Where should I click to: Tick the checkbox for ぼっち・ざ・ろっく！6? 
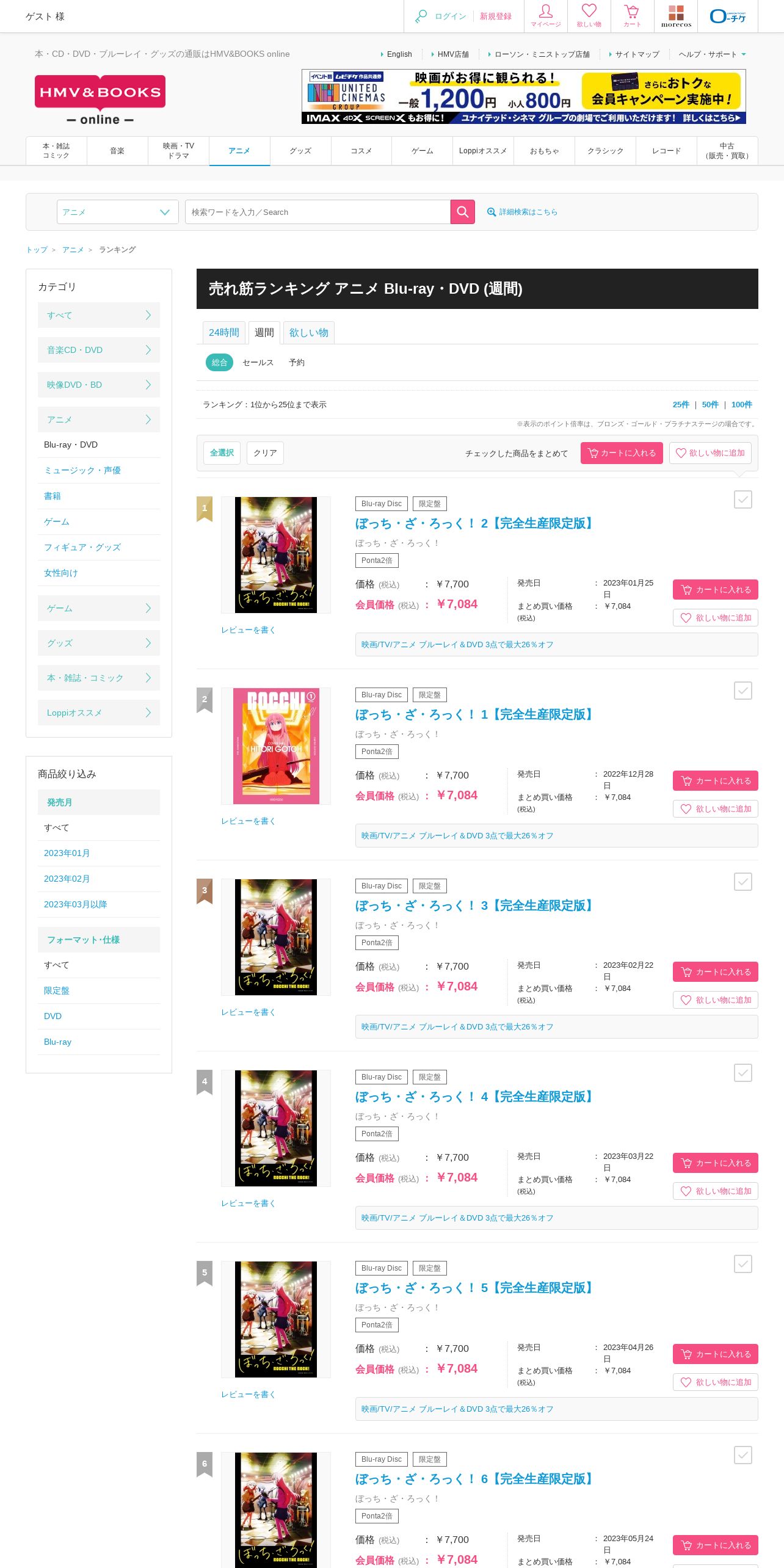pyautogui.click(x=743, y=1455)
